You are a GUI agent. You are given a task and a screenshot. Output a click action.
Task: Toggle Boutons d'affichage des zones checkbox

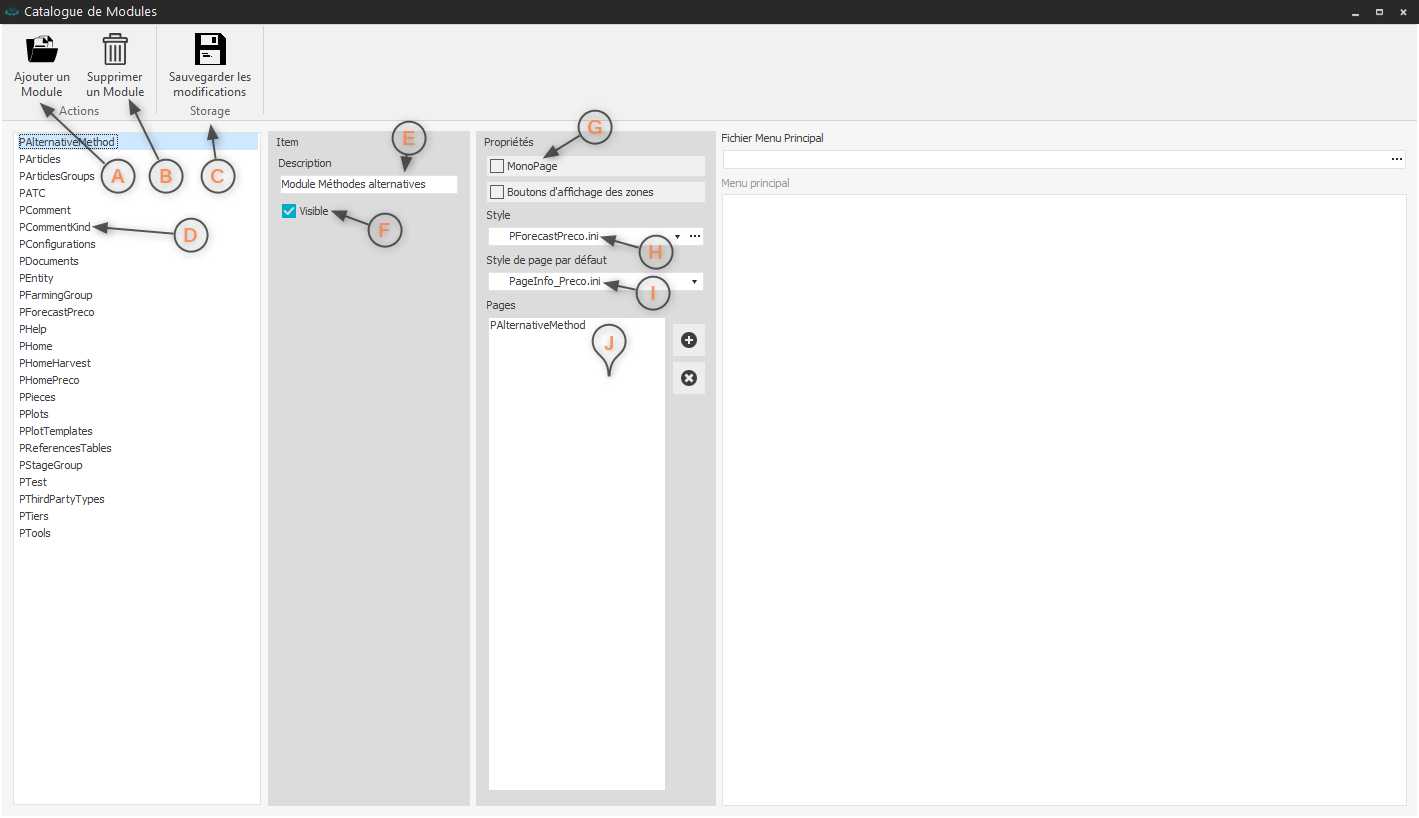(x=497, y=192)
